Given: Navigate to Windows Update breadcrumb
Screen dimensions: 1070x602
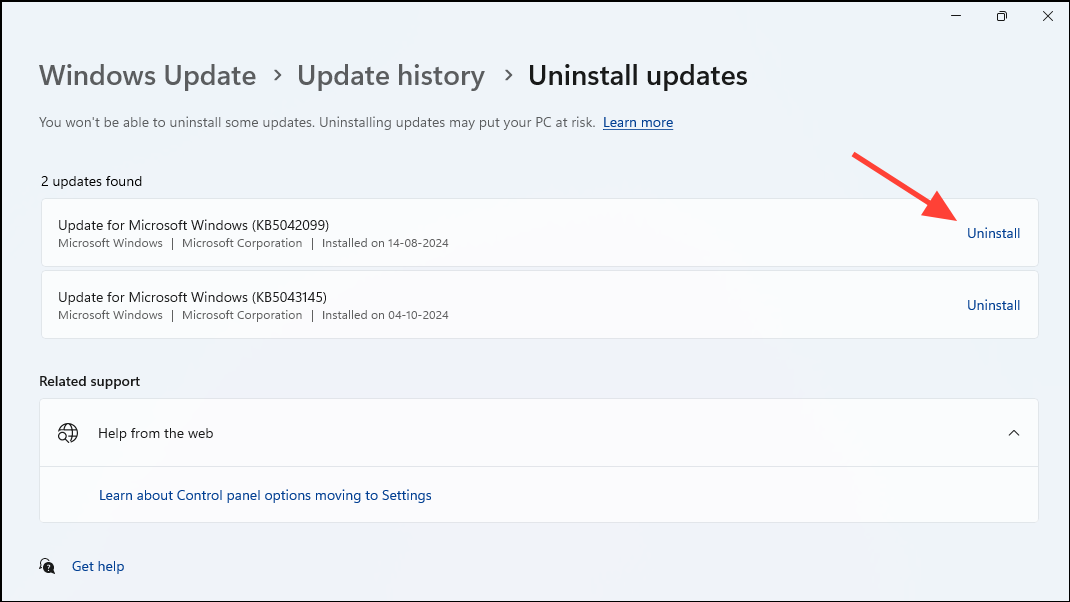Looking at the screenshot, I should coord(147,75).
